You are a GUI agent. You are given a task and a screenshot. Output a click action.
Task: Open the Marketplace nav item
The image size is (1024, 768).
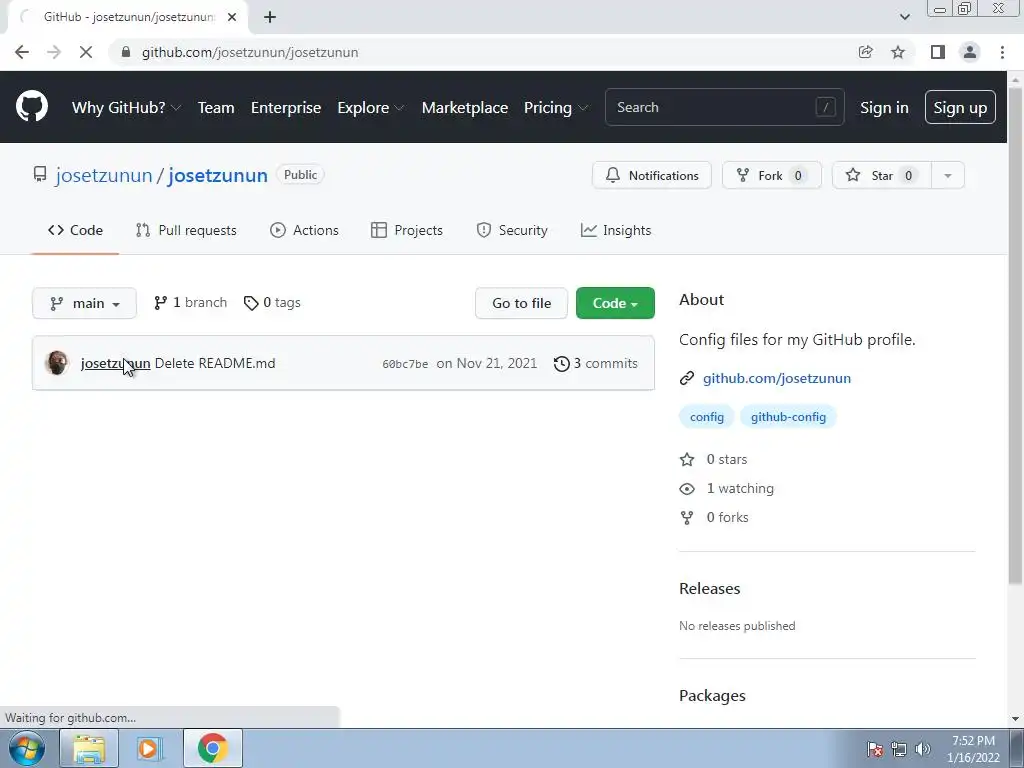pos(465,108)
